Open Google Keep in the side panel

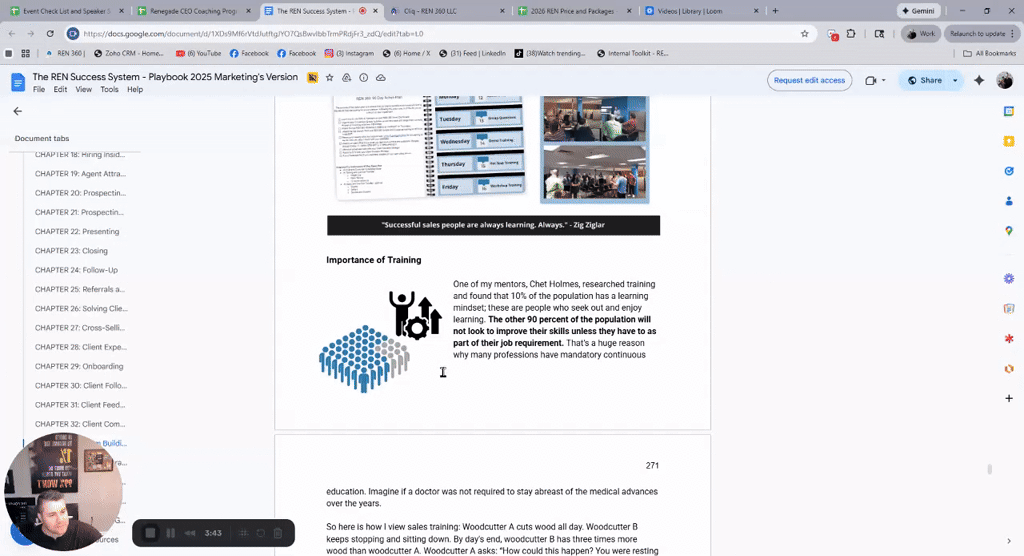[1009, 141]
